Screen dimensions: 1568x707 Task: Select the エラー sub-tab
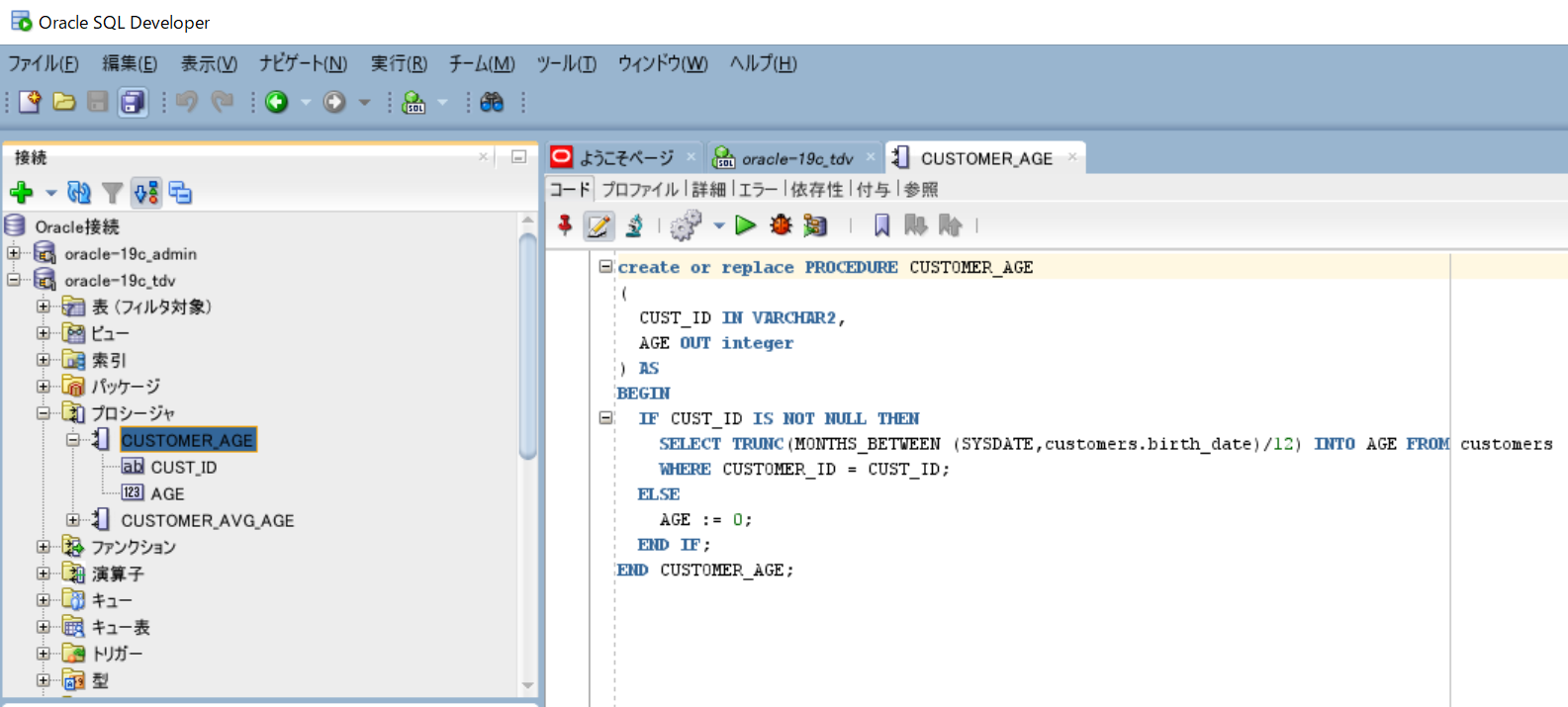pos(758,189)
